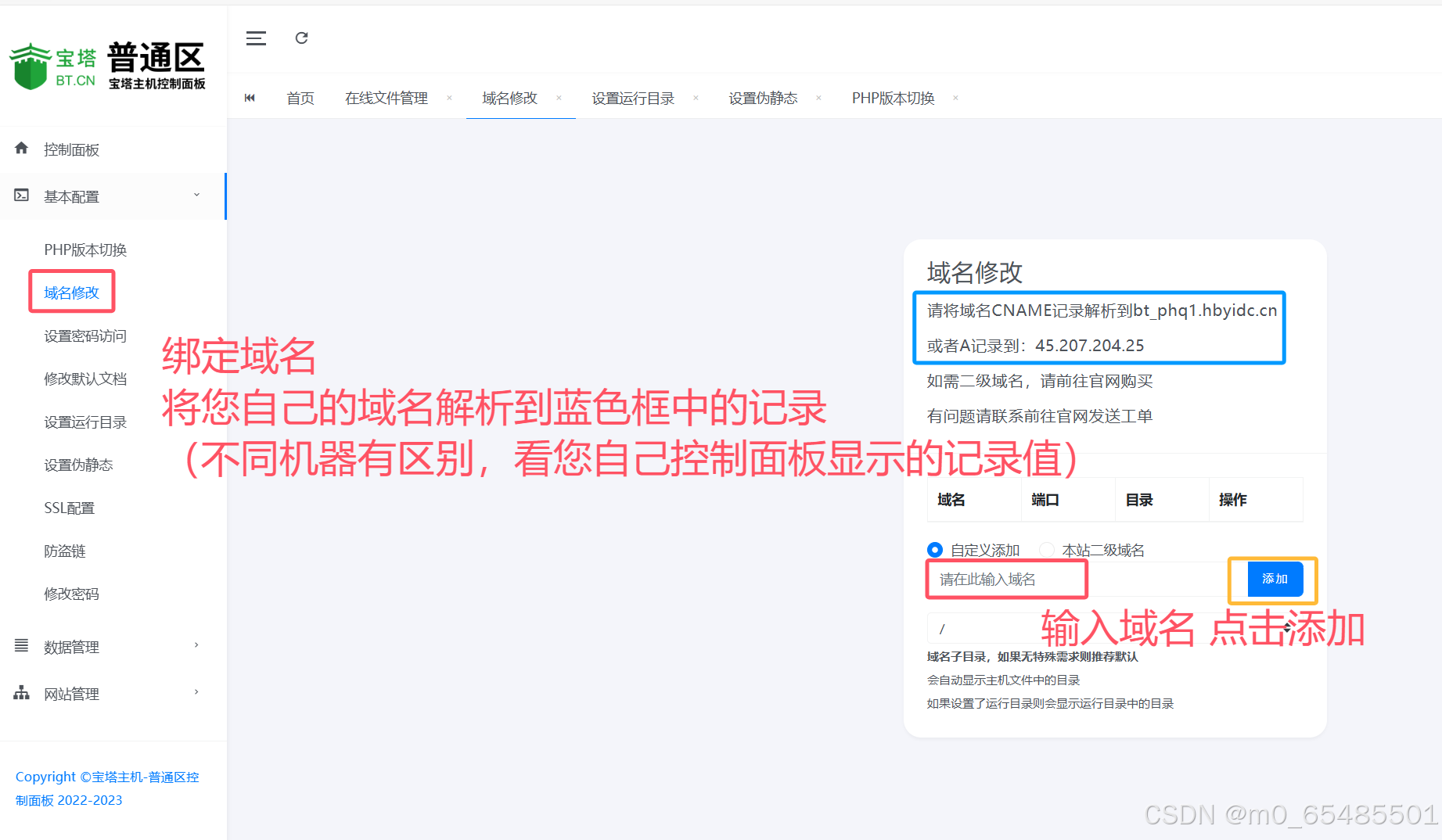This screenshot has width=1442, height=840.
Task: Open 设置运行目录 in the sidebar
Action: tap(85, 422)
